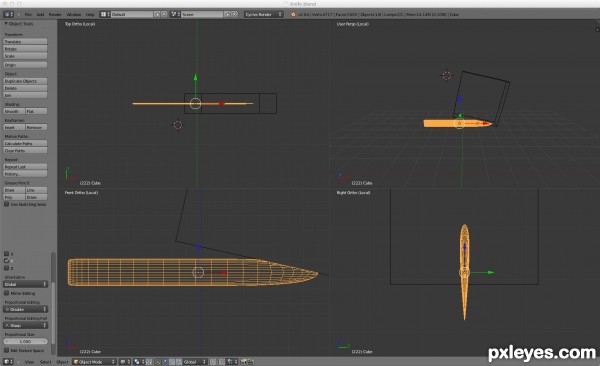Viewport: 600px width, 366px height.
Task: Click the Join button
Action: (x=26, y=95)
